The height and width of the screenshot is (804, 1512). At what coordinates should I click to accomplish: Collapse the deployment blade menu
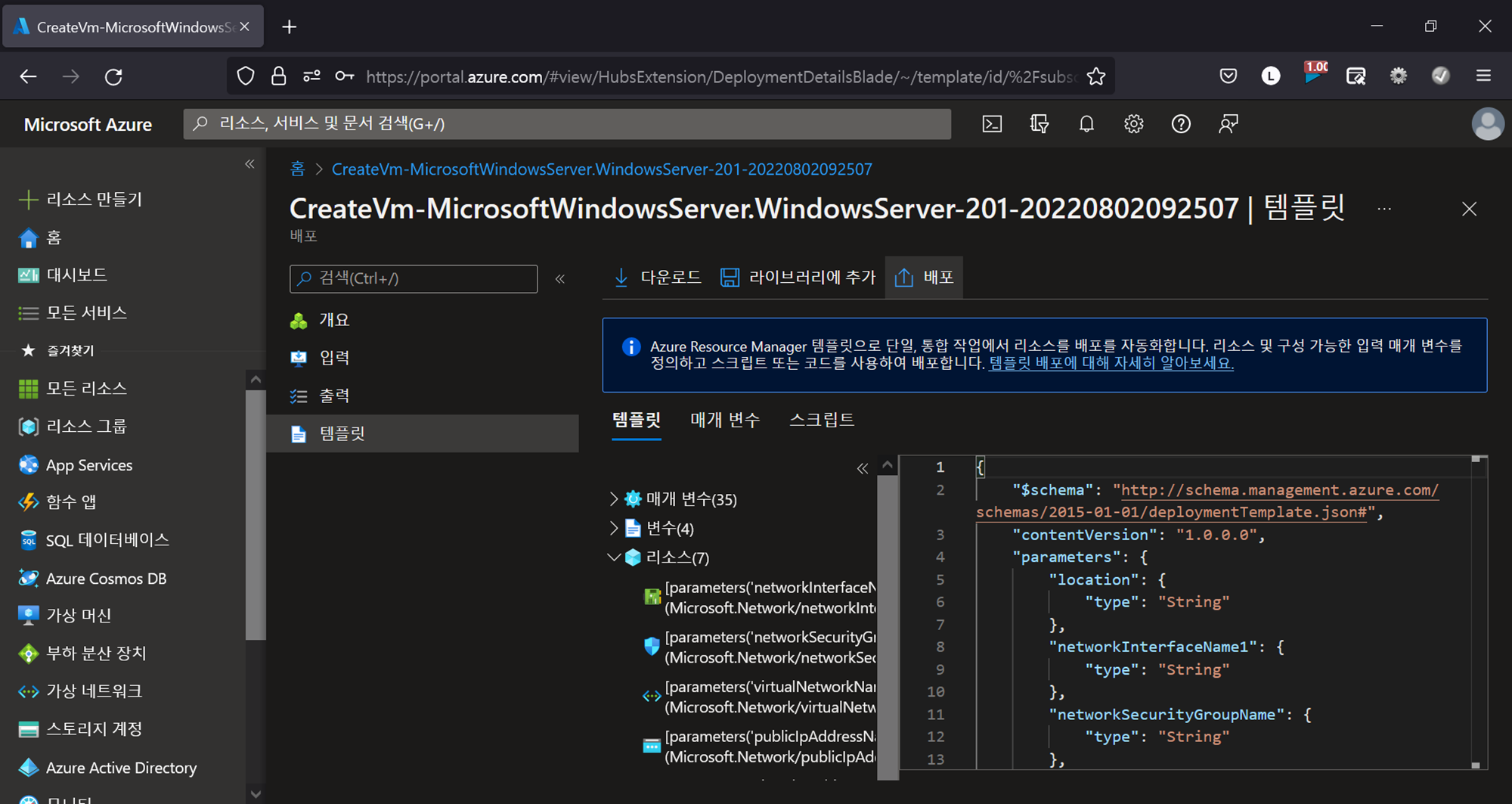pyautogui.click(x=560, y=279)
